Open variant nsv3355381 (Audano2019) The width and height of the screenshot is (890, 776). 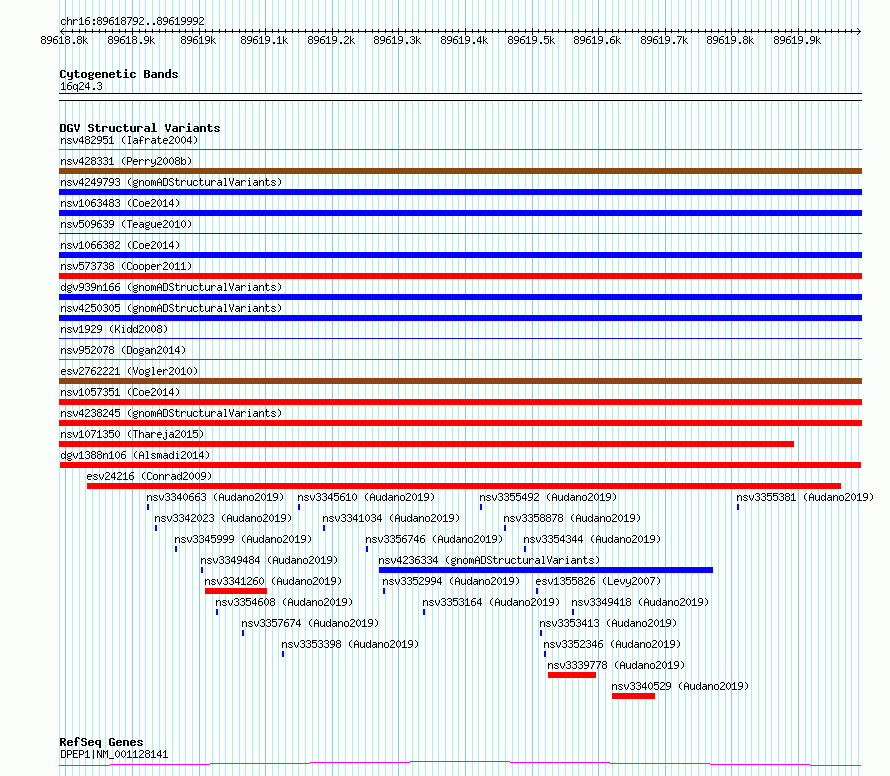point(805,497)
